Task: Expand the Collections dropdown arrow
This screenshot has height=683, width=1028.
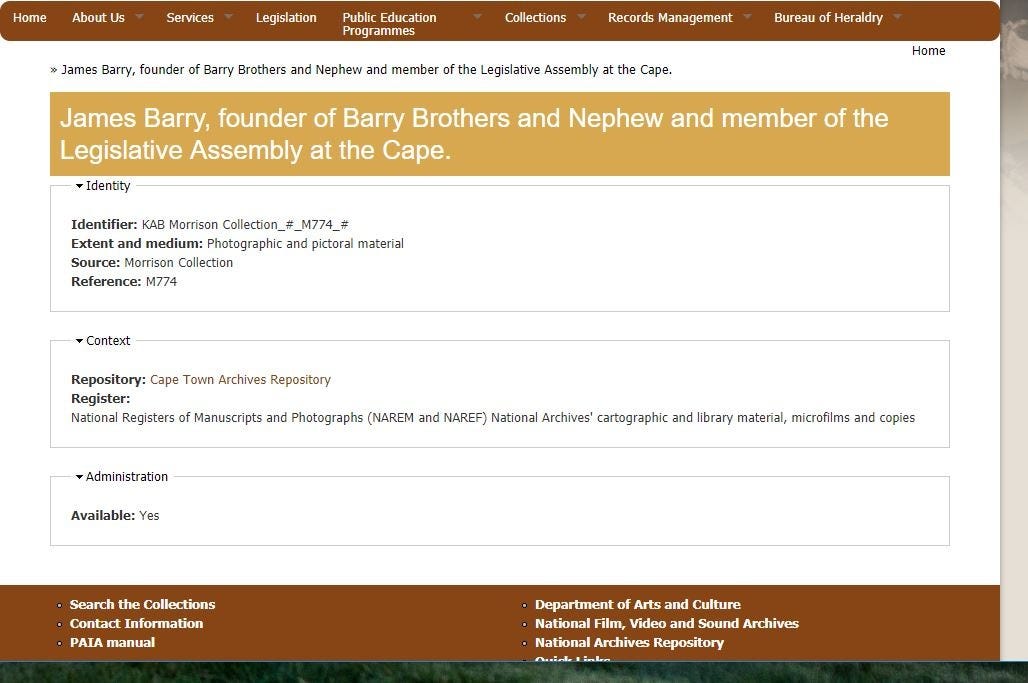Action: click(581, 16)
